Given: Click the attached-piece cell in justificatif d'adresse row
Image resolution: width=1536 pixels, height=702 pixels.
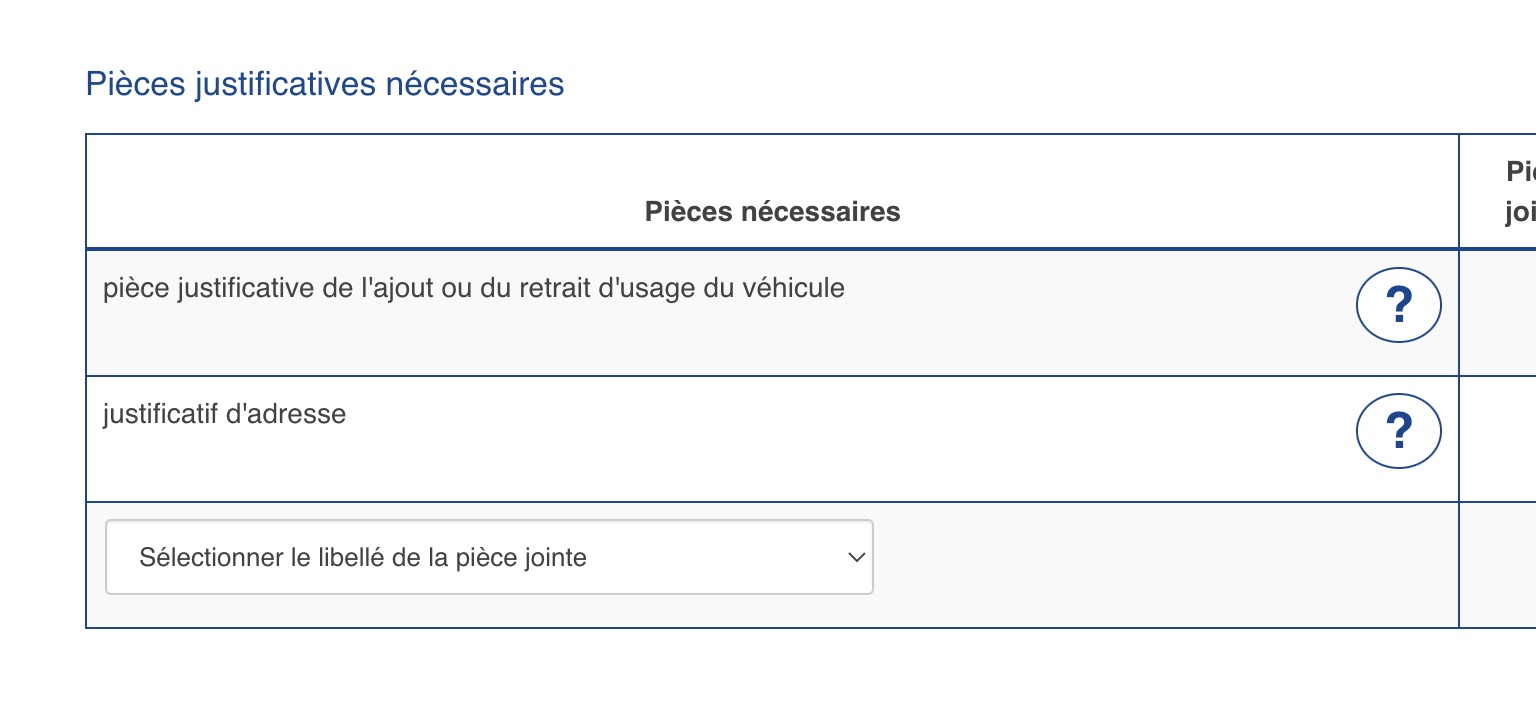Looking at the screenshot, I should [x=1498, y=438].
